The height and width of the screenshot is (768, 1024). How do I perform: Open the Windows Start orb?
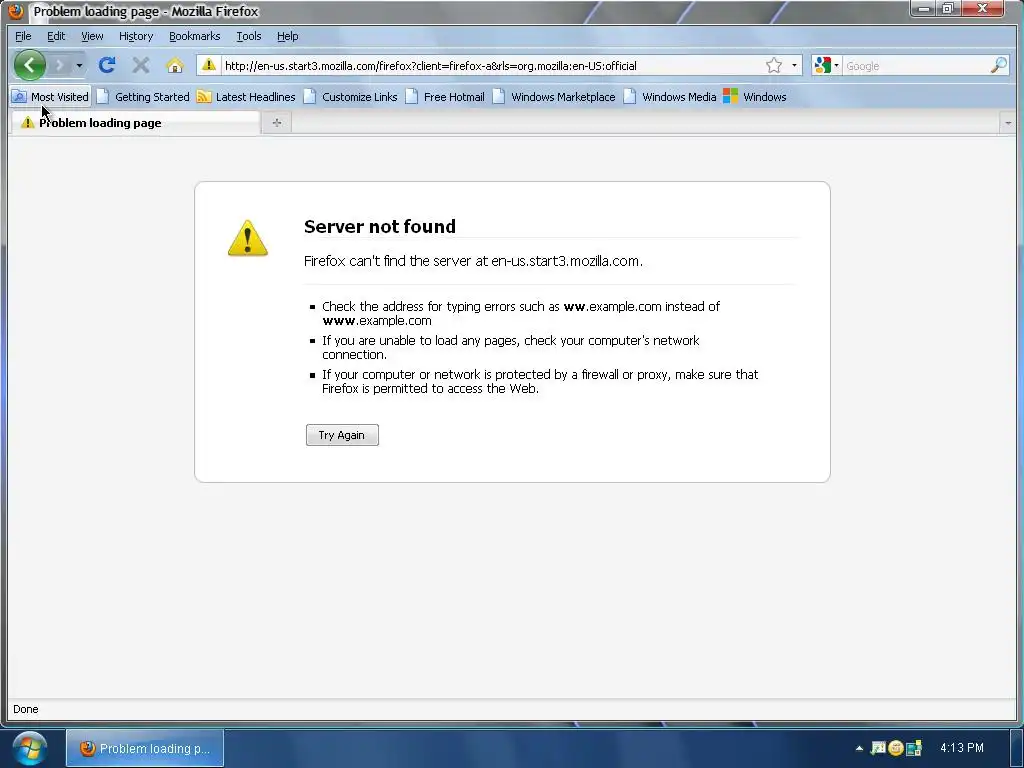29,748
